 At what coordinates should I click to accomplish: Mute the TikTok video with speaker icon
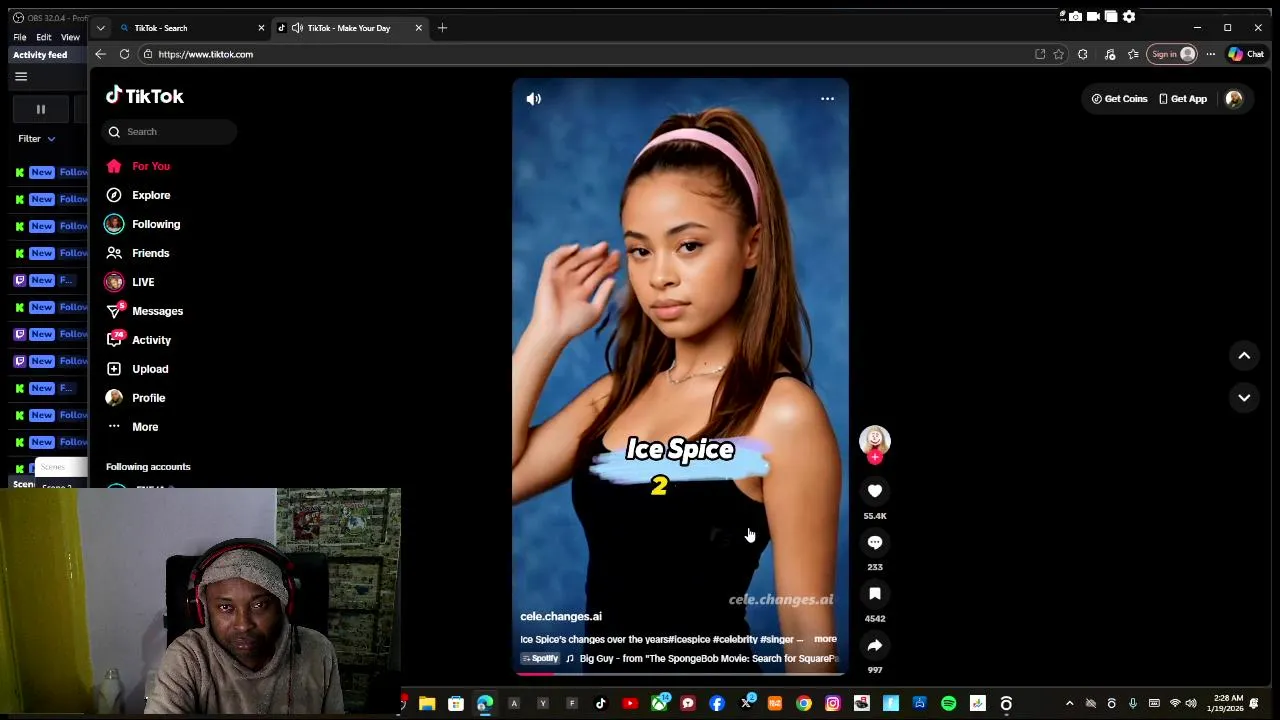click(x=534, y=99)
